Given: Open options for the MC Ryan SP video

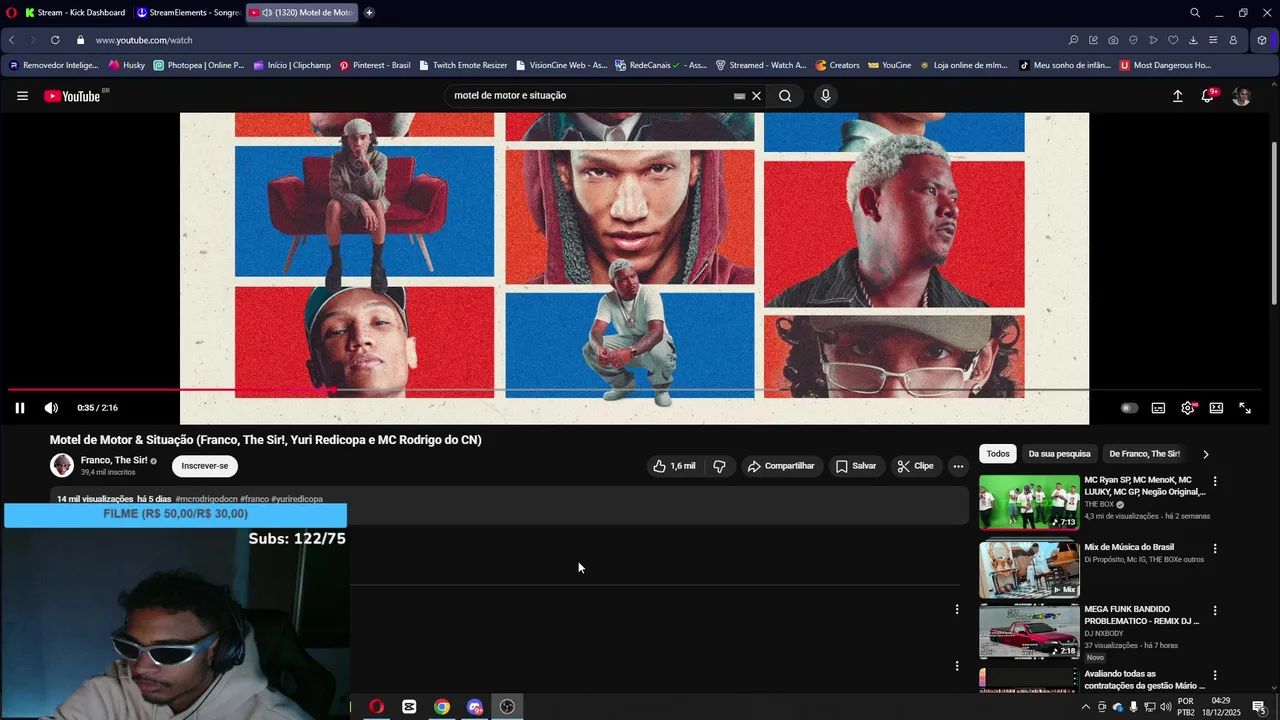Looking at the screenshot, I should click(1215, 481).
